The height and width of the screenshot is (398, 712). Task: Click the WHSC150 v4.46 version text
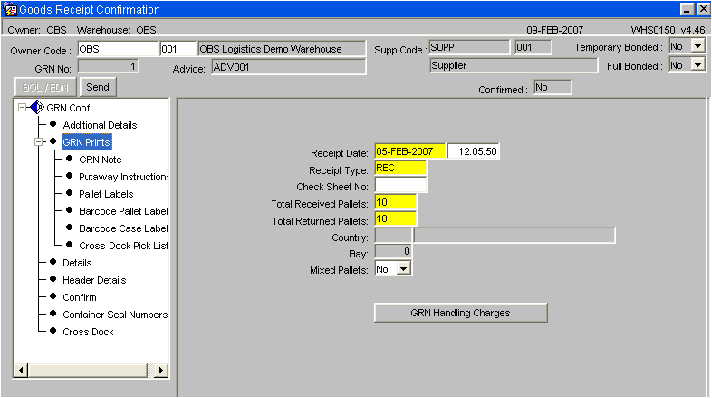[668, 30]
